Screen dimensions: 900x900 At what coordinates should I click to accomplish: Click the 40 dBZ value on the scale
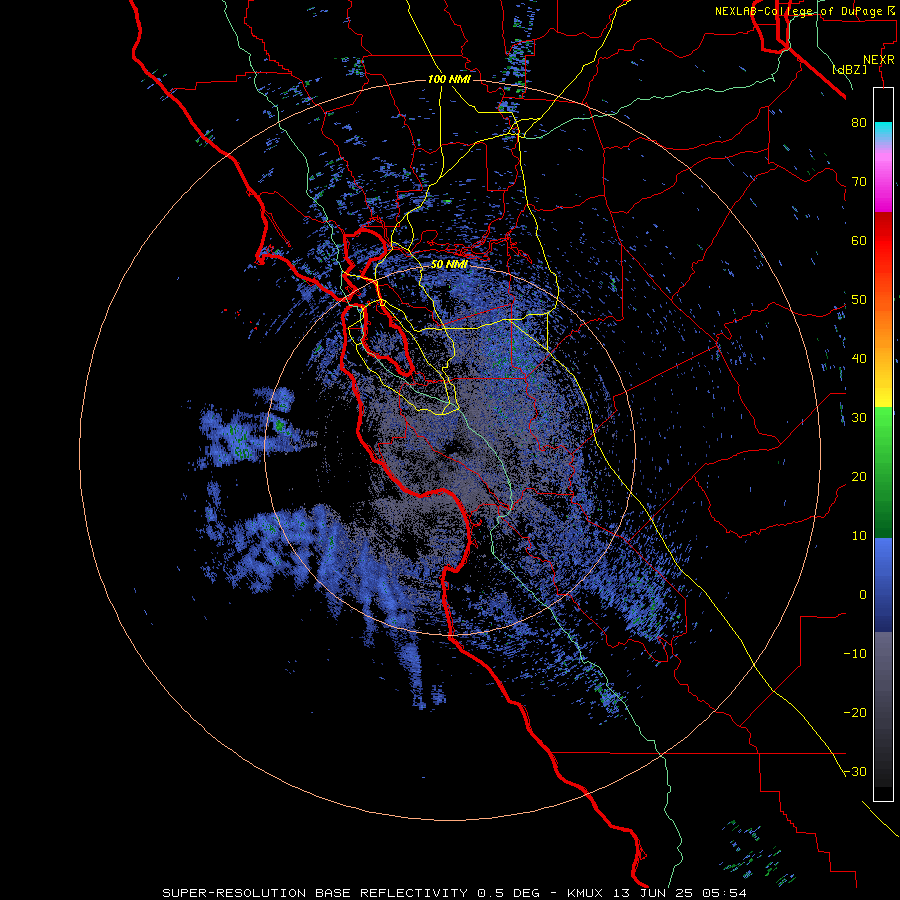tap(859, 359)
